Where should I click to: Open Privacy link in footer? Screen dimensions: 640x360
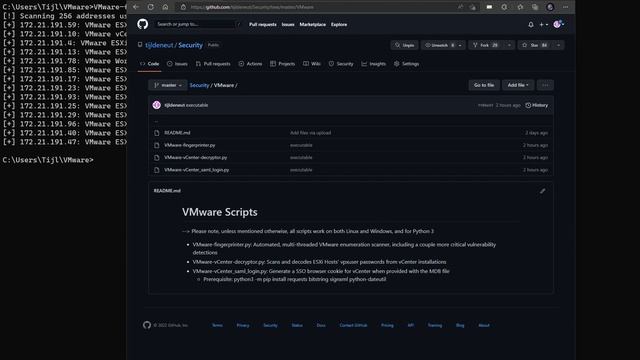[243, 325]
